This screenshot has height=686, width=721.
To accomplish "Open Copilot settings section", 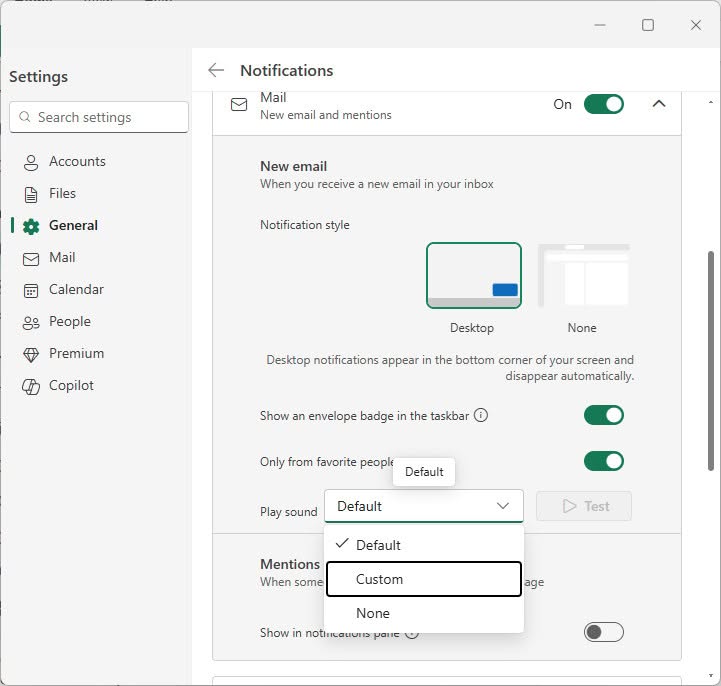I will (x=71, y=385).
